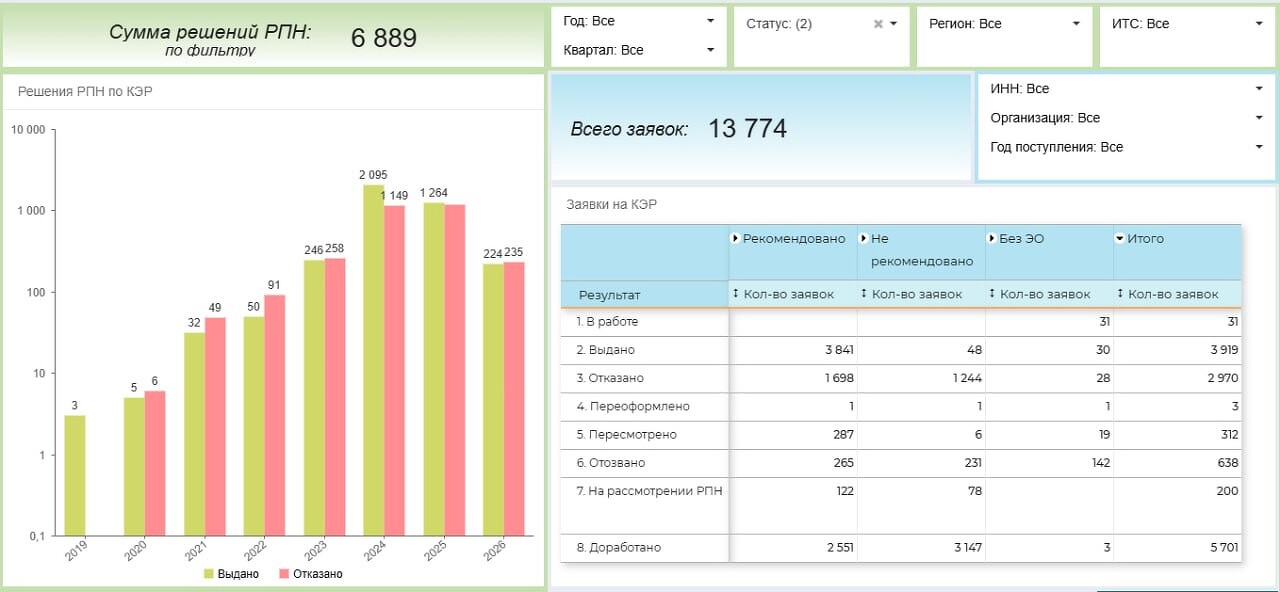The height and width of the screenshot is (592, 1280).
Task: Expand the Рекомендовано column header arrow
Action: coord(736,239)
